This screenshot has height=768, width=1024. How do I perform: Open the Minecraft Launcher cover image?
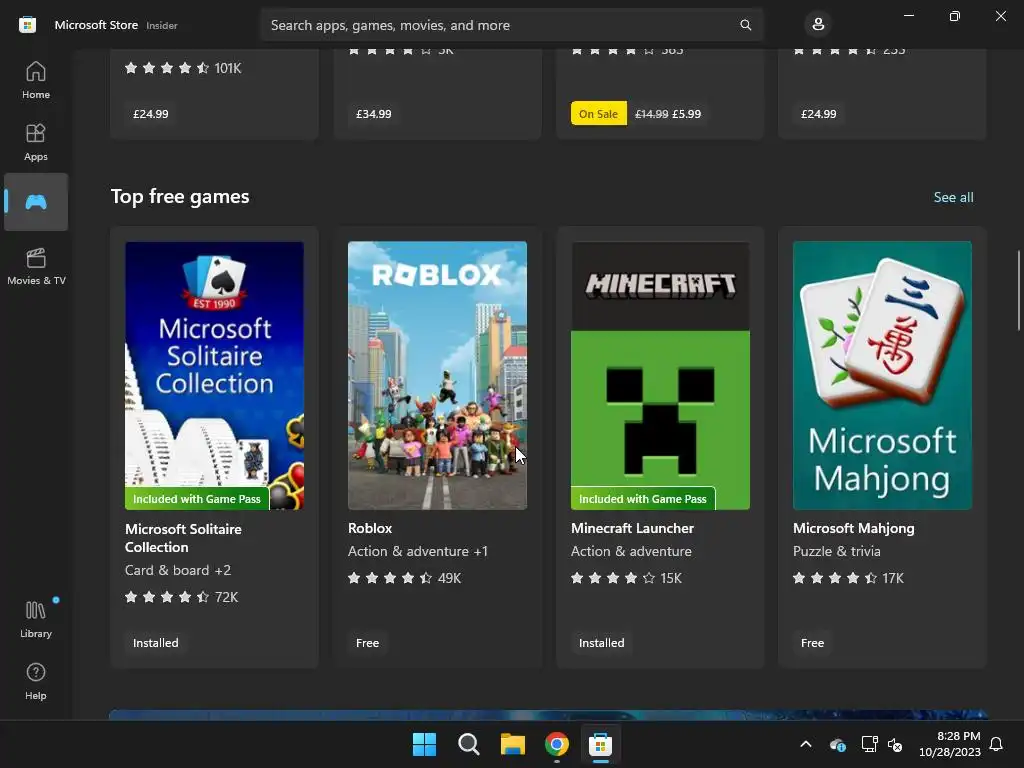point(660,376)
